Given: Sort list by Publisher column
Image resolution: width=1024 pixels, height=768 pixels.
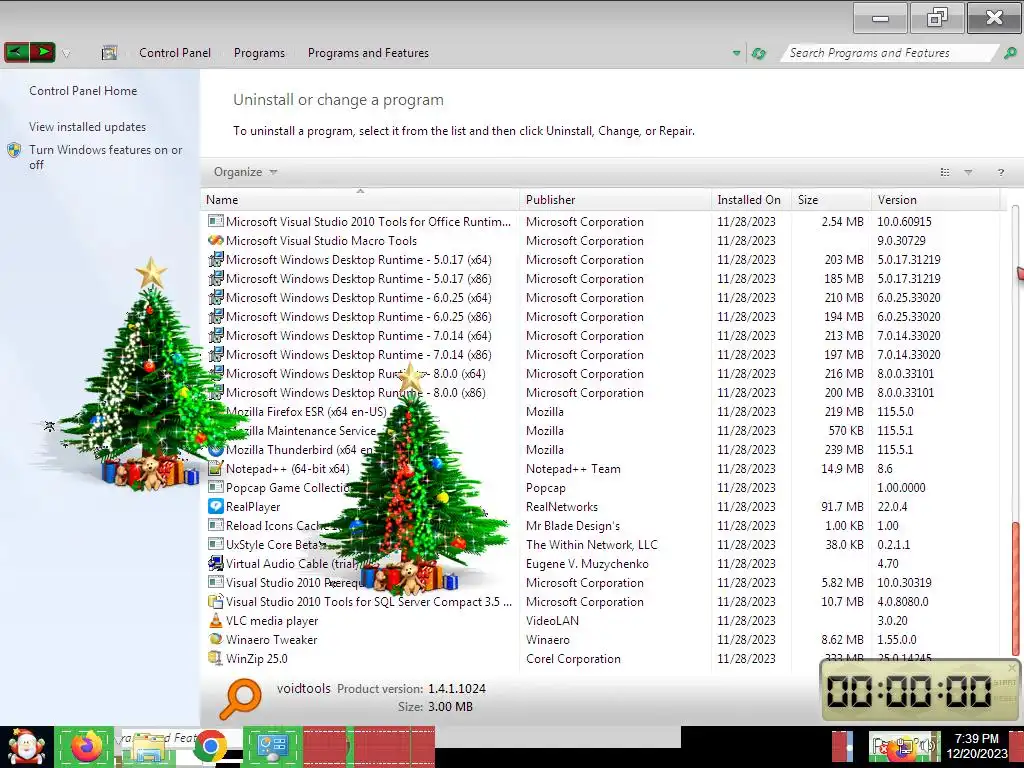Looking at the screenshot, I should 615,200.
